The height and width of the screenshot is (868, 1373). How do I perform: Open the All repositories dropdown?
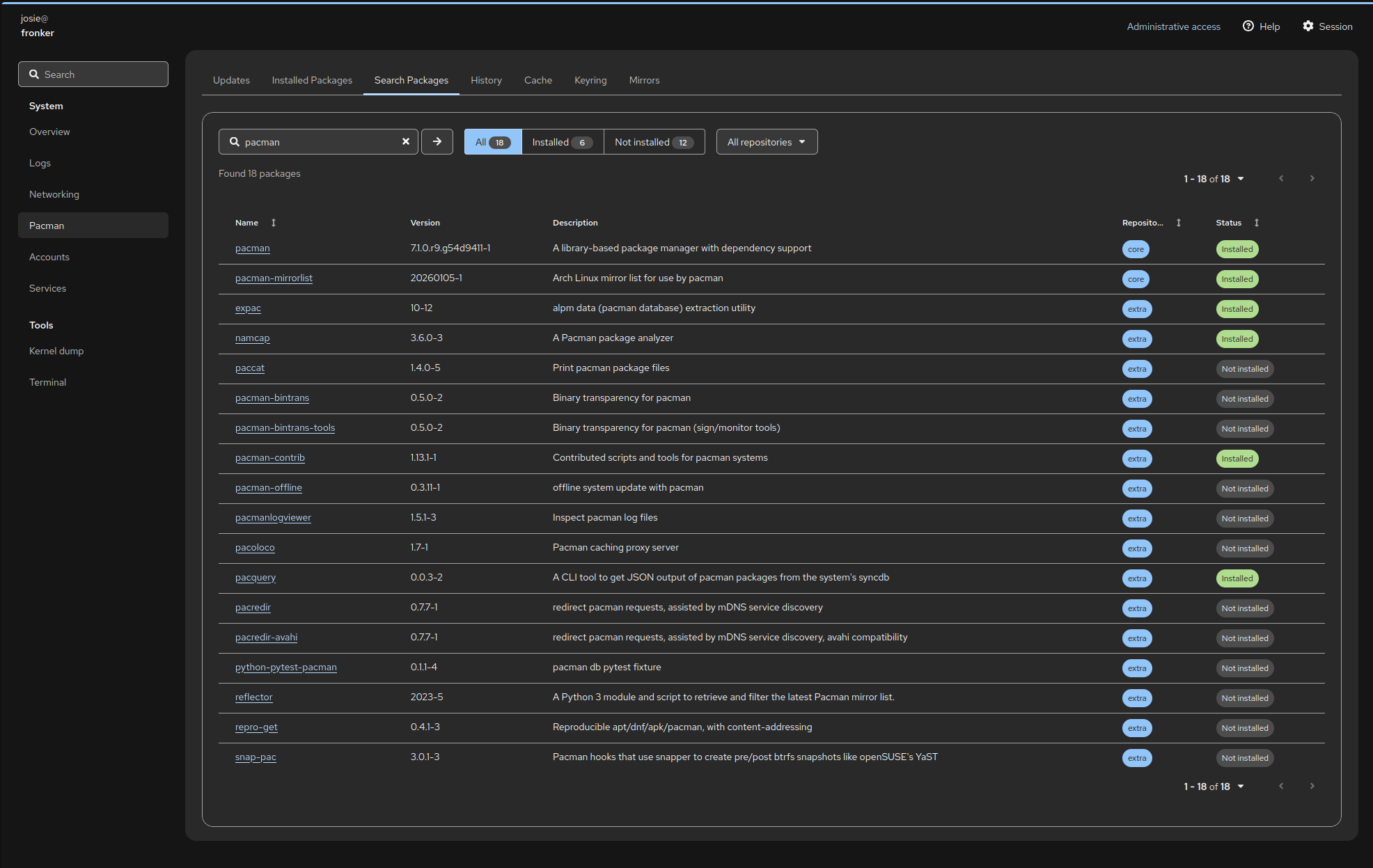(766, 142)
